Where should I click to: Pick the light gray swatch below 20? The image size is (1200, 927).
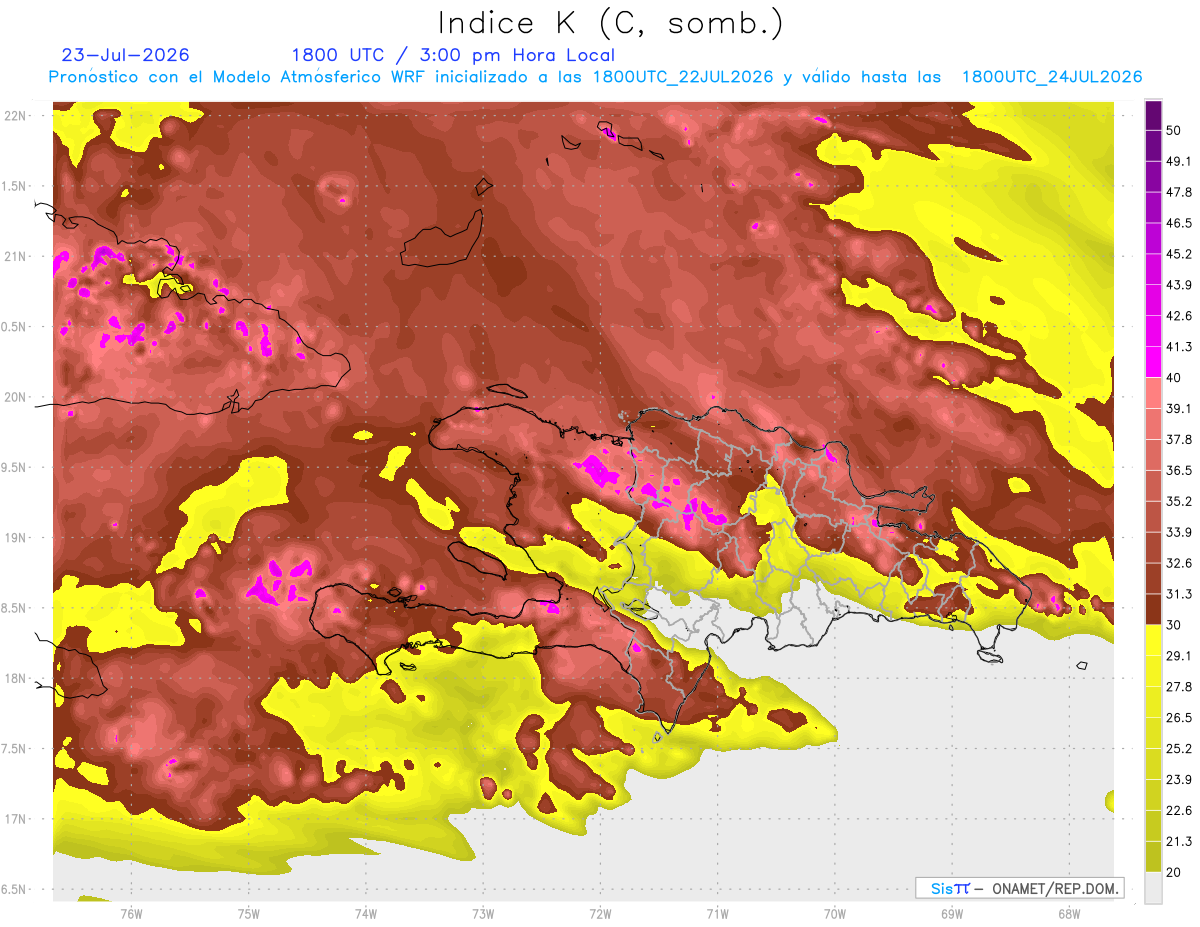1153,888
